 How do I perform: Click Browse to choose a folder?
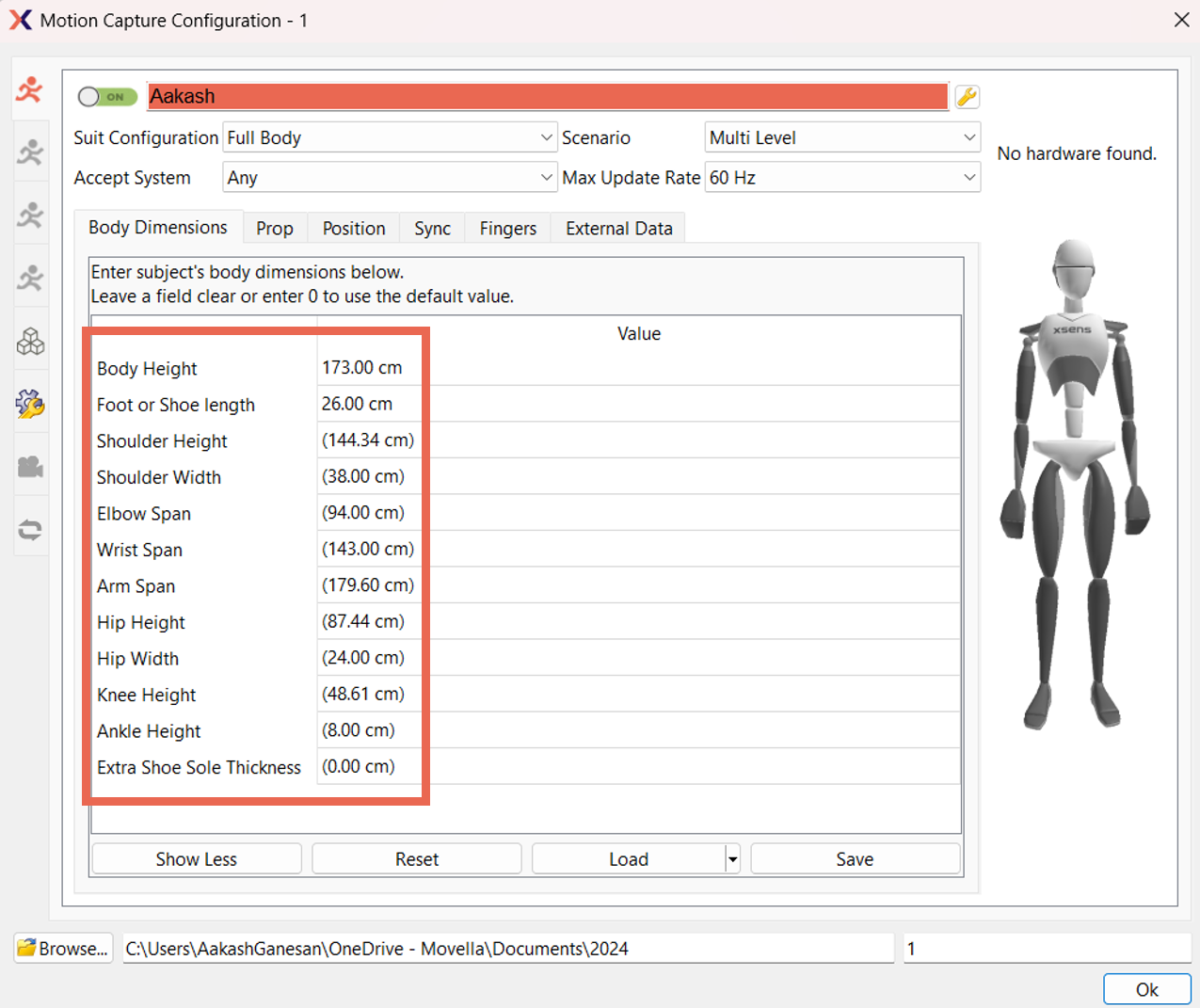[64, 949]
